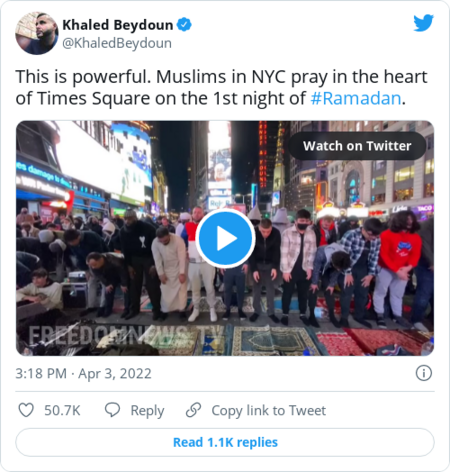Click the Khaled Beydoun display name

(x=118, y=25)
